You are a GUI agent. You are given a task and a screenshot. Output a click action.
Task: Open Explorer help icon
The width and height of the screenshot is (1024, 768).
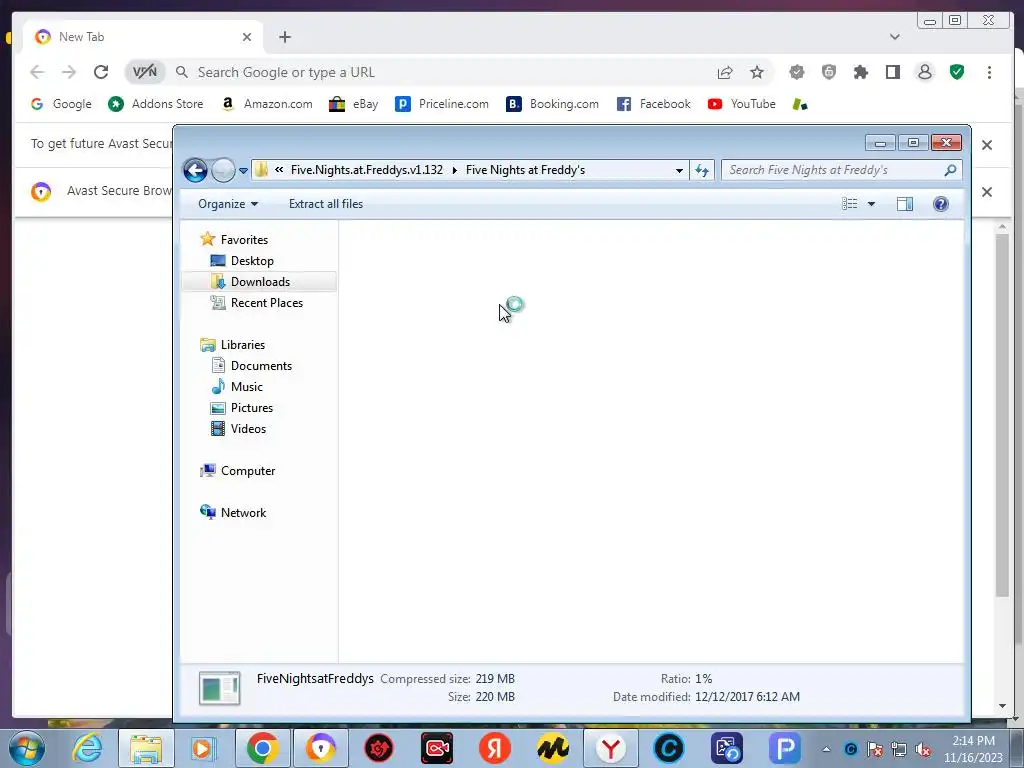[940, 204]
